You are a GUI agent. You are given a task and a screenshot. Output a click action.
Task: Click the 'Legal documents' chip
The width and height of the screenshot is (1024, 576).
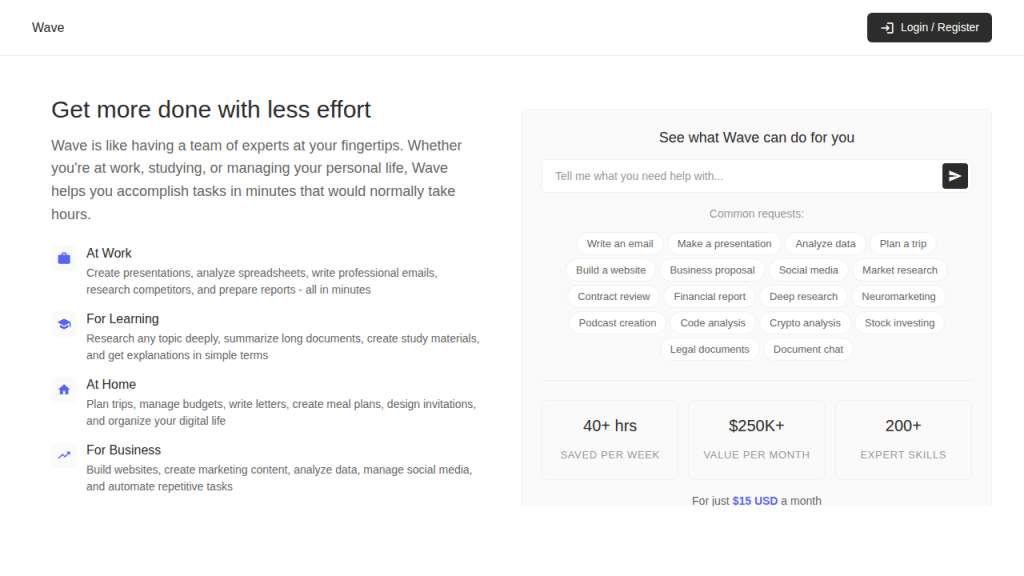tap(709, 350)
